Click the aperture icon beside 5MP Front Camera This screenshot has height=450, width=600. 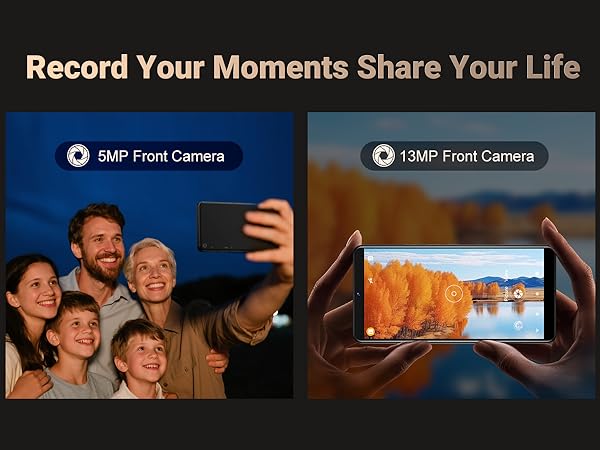tap(78, 156)
